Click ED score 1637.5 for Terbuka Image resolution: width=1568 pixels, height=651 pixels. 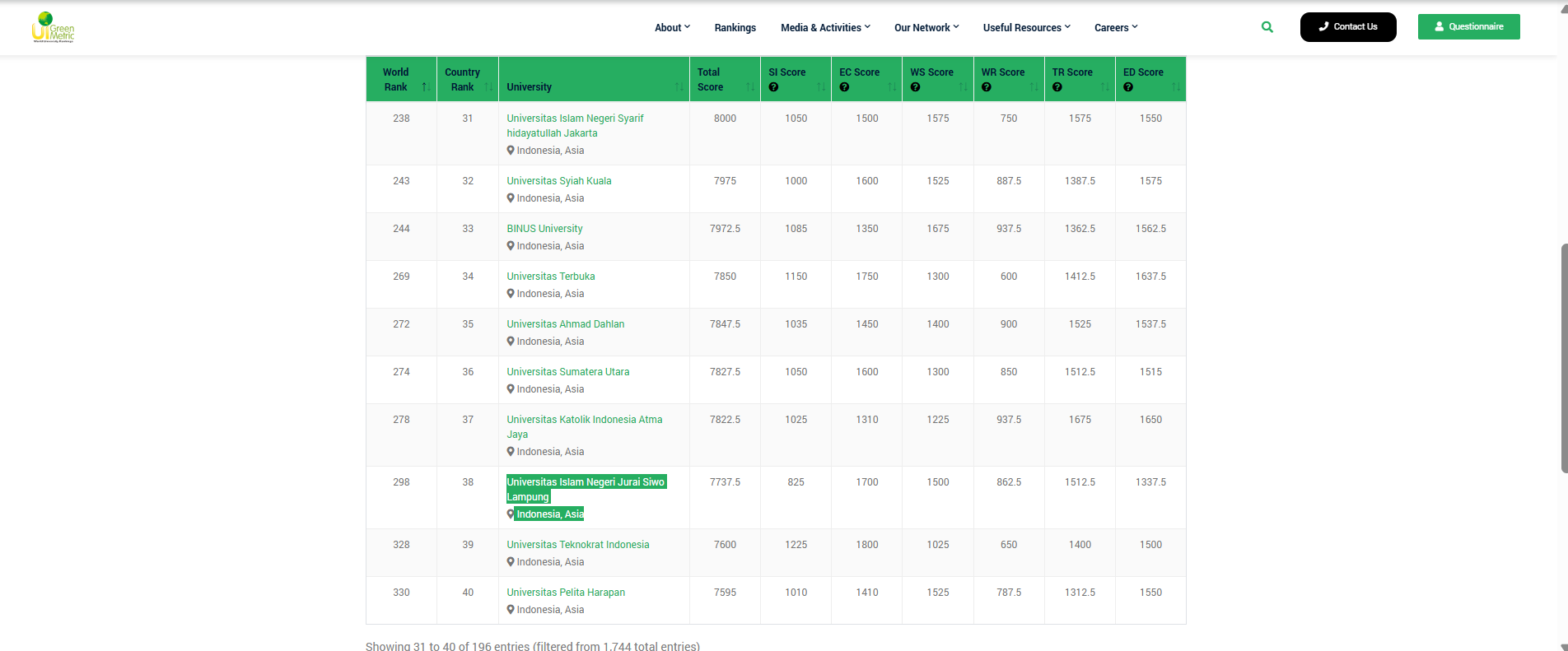coord(1150,277)
